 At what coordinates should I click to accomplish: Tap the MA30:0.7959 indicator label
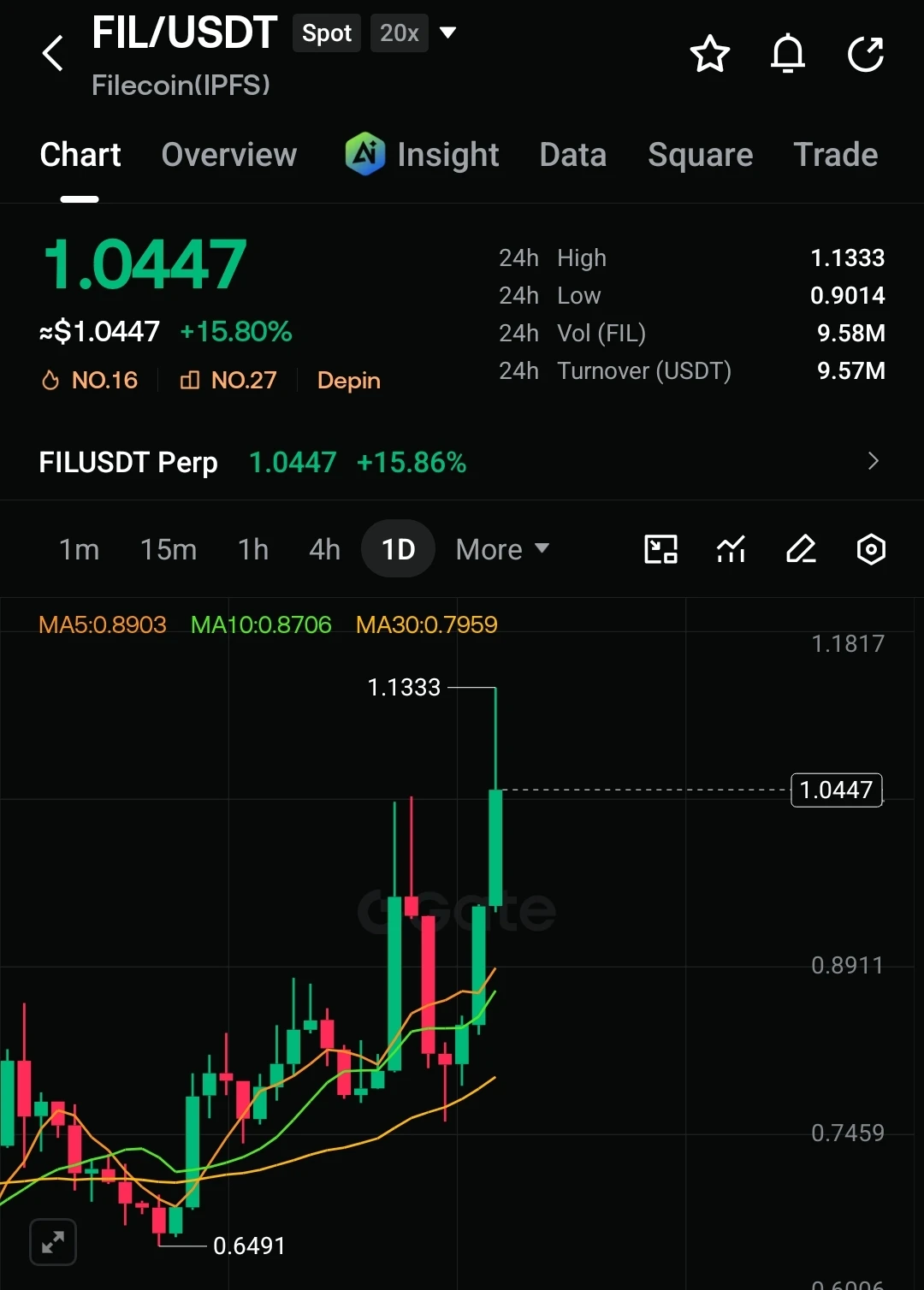pos(427,624)
